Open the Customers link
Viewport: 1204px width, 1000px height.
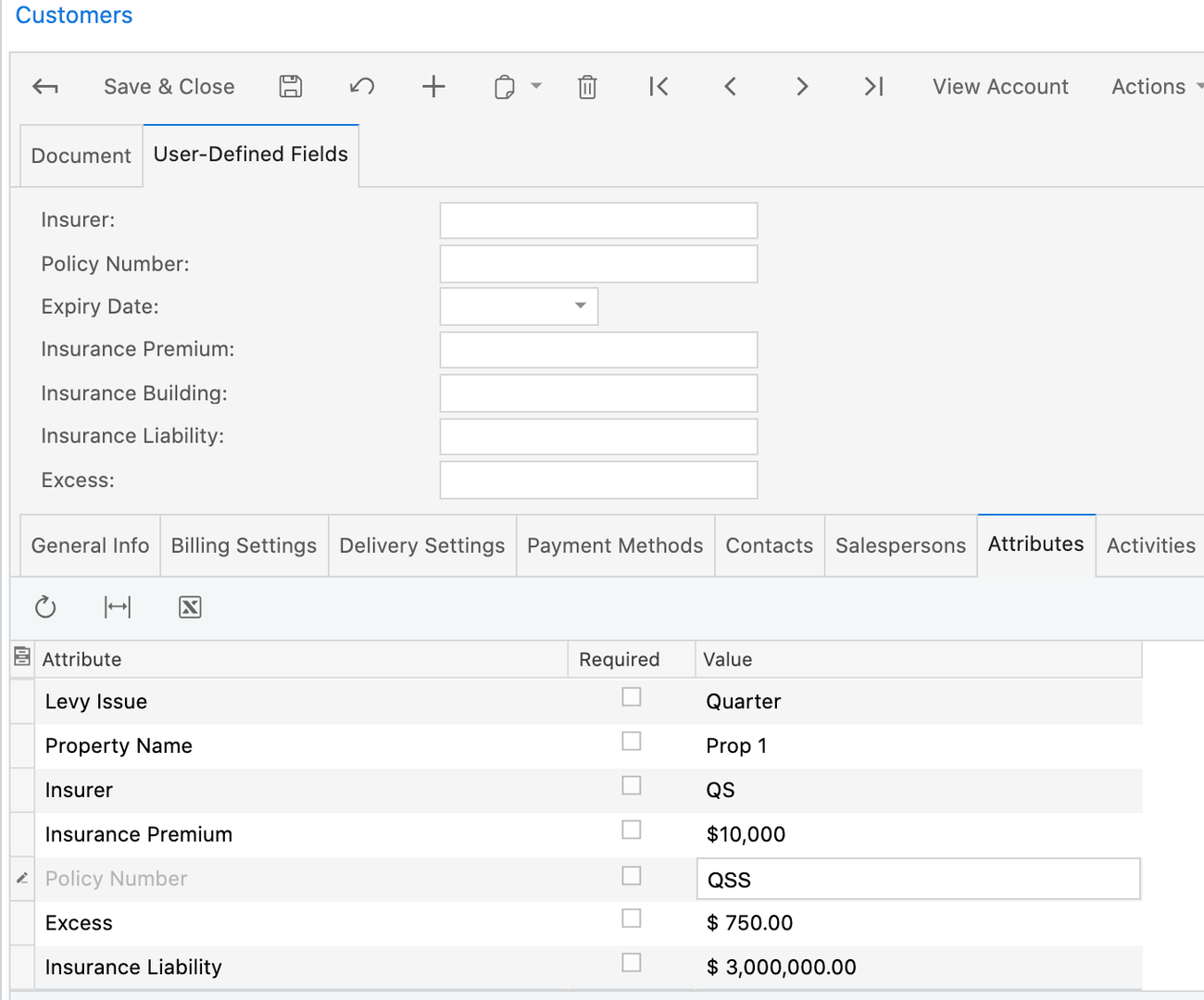point(74,15)
